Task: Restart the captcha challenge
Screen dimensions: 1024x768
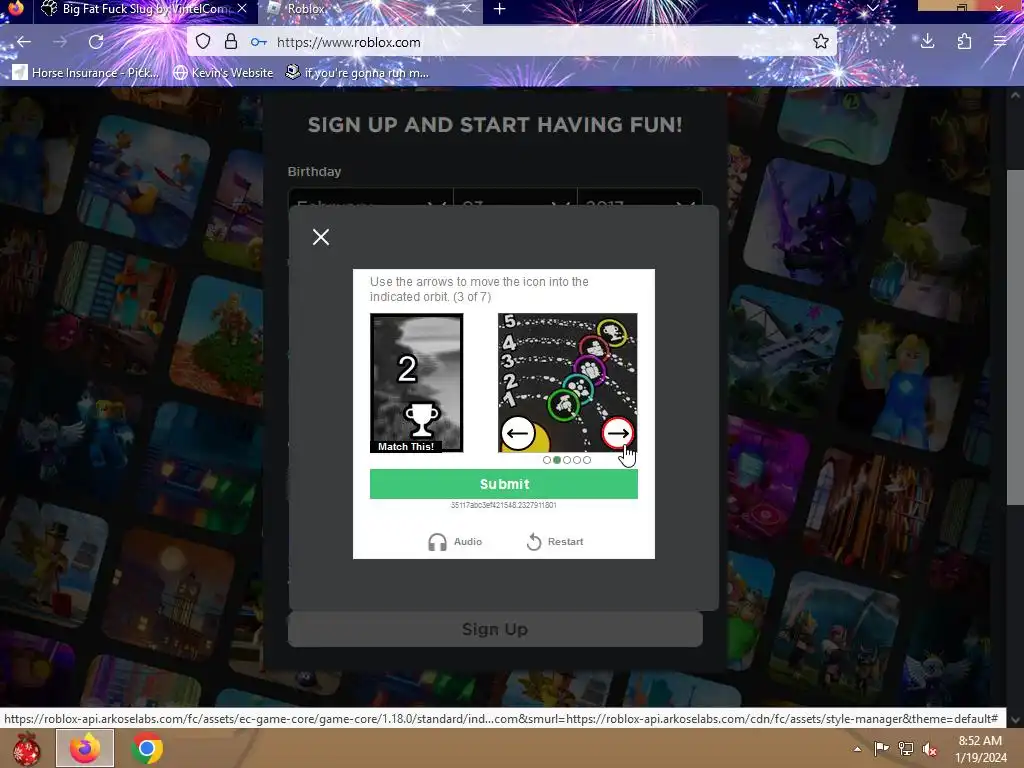Action: click(x=555, y=541)
